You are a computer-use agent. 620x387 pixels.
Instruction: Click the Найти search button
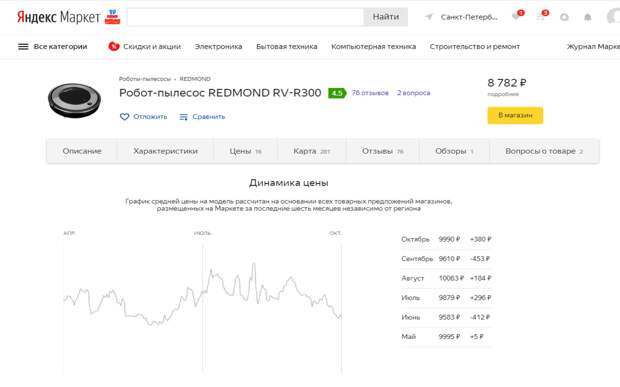[x=386, y=17]
